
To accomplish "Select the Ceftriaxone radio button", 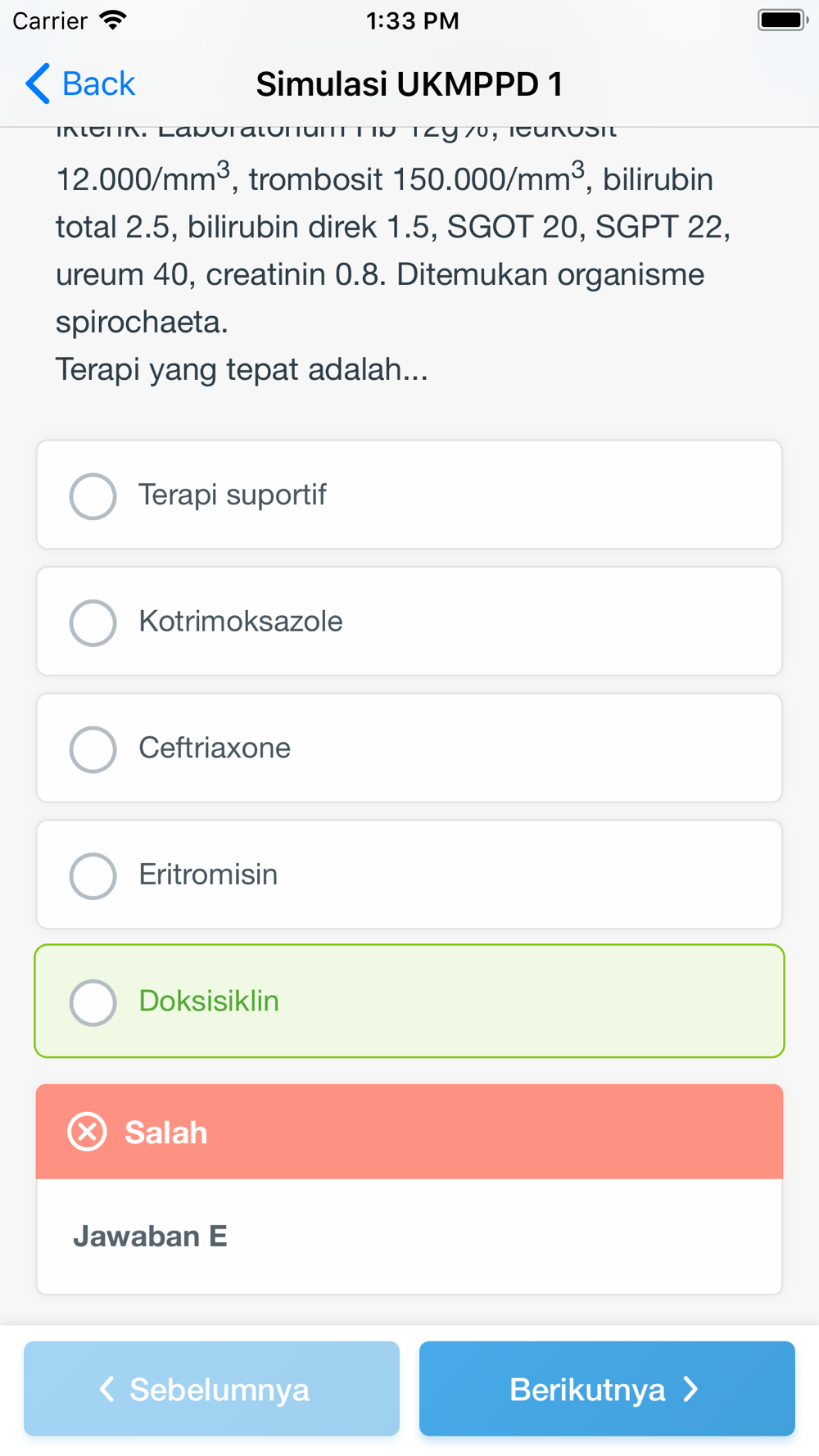I will [93, 748].
